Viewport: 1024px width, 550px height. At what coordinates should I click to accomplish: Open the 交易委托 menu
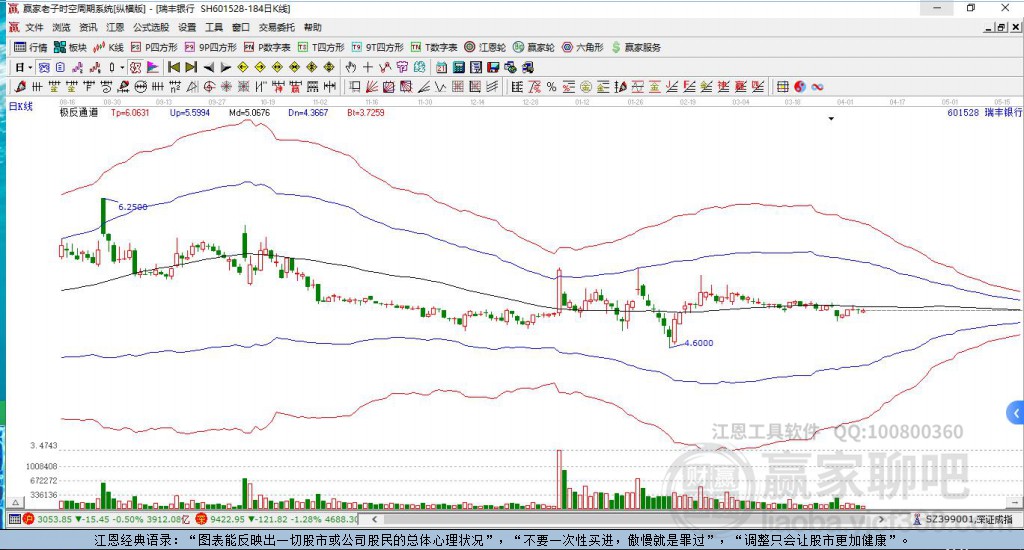pyautogui.click(x=277, y=27)
